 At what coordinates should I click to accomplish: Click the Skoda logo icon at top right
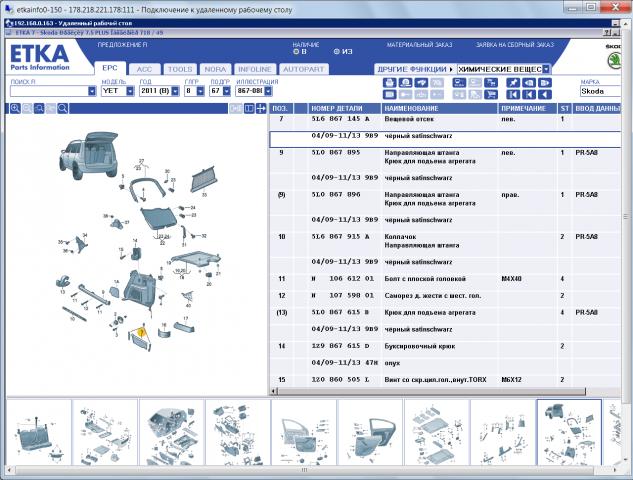(614, 61)
